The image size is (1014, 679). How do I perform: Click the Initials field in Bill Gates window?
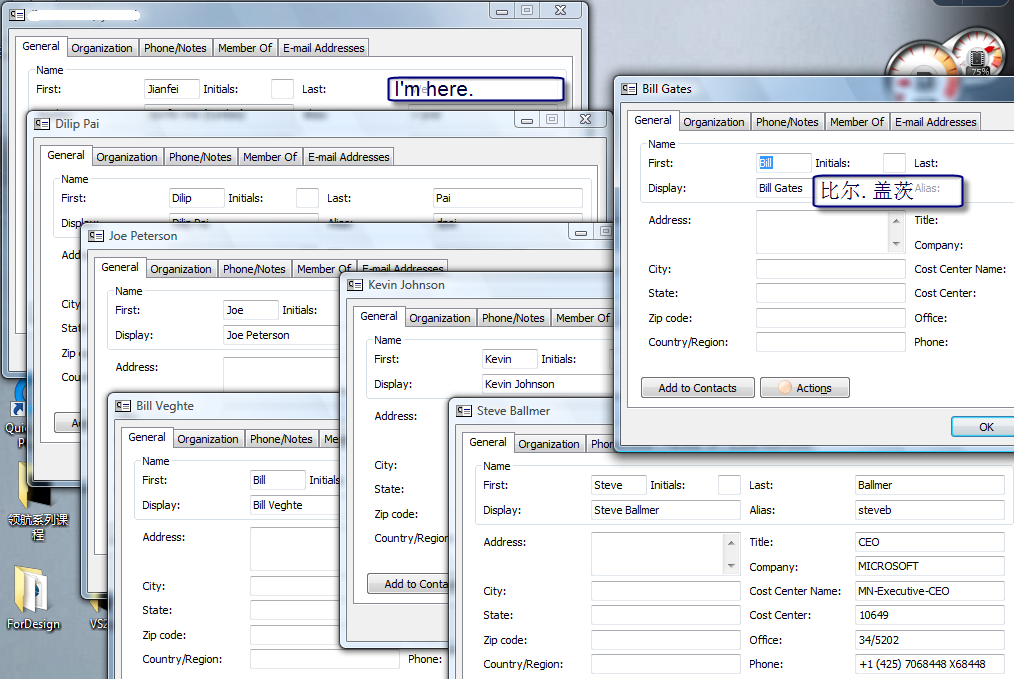click(894, 163)
